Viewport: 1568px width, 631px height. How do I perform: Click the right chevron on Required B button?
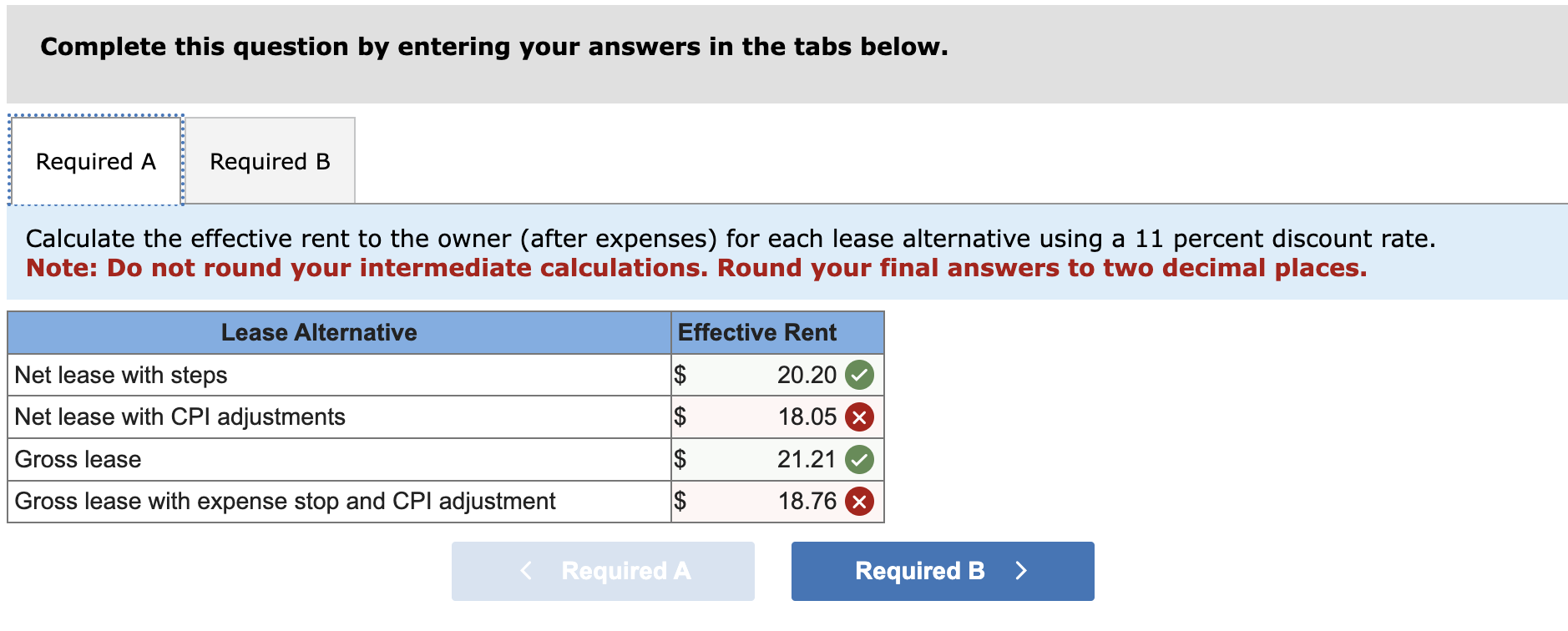coord(1022,571)
